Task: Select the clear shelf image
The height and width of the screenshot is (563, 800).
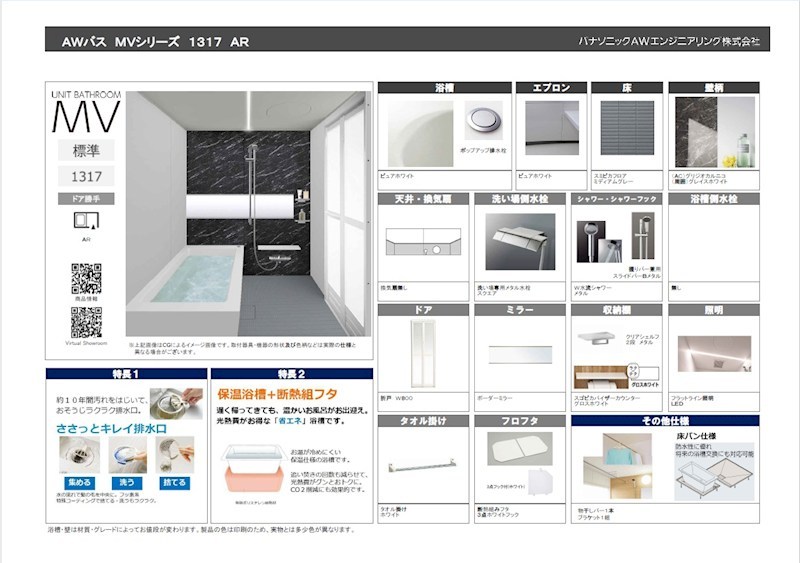Action: [x=597, y=338]
